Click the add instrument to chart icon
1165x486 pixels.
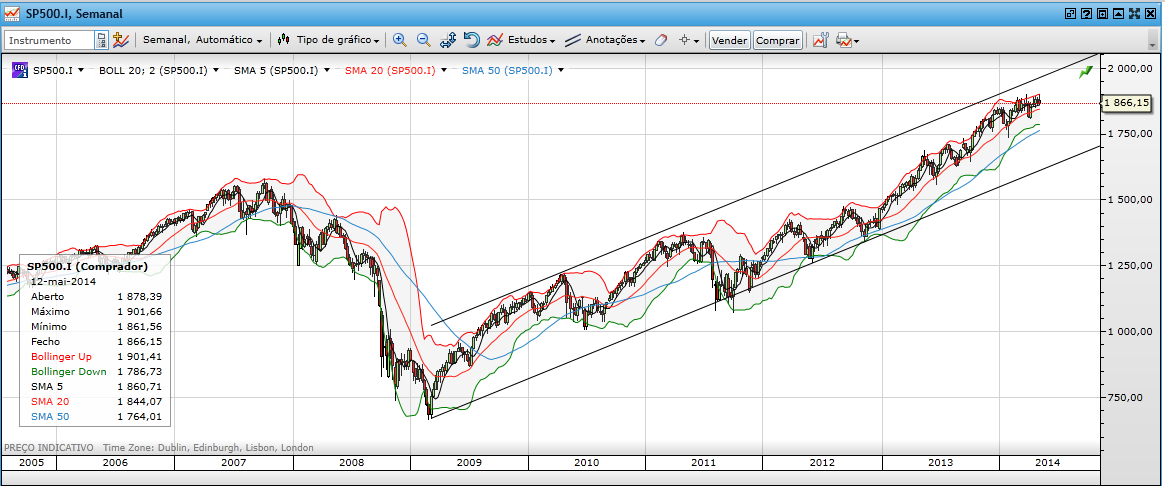[120, 40]
